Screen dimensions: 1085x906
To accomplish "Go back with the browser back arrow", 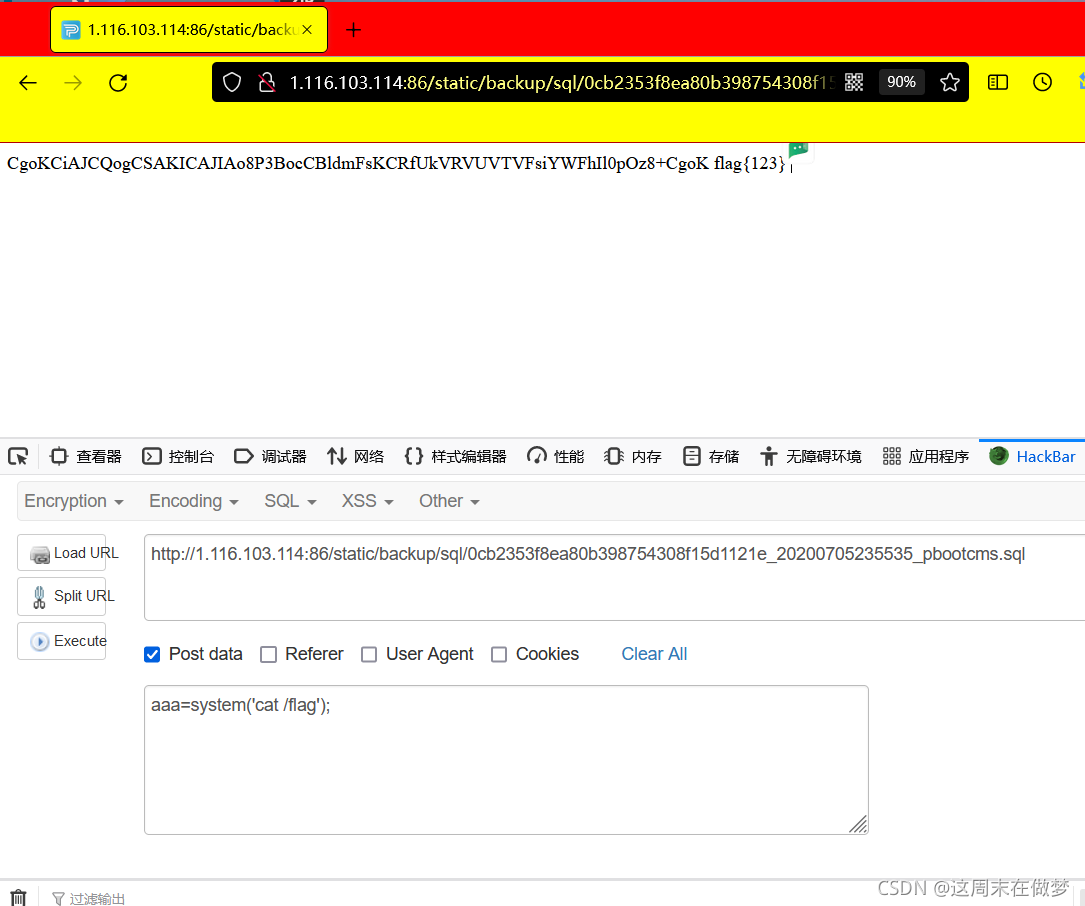I will (x=28, y=83).
